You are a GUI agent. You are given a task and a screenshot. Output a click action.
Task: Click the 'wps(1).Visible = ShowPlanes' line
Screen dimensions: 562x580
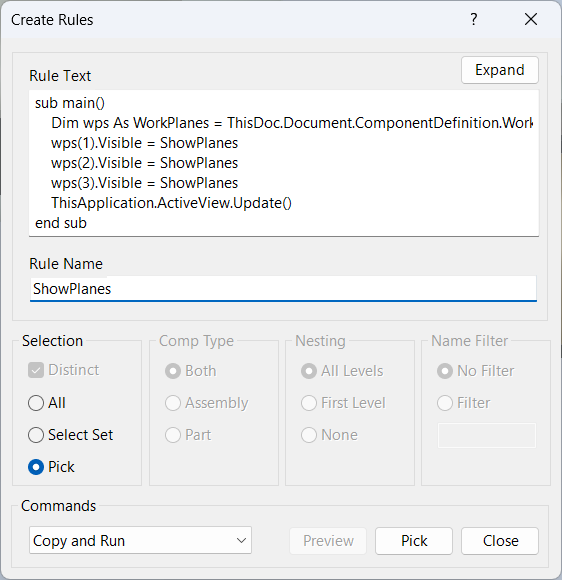(x=144, y=143)
